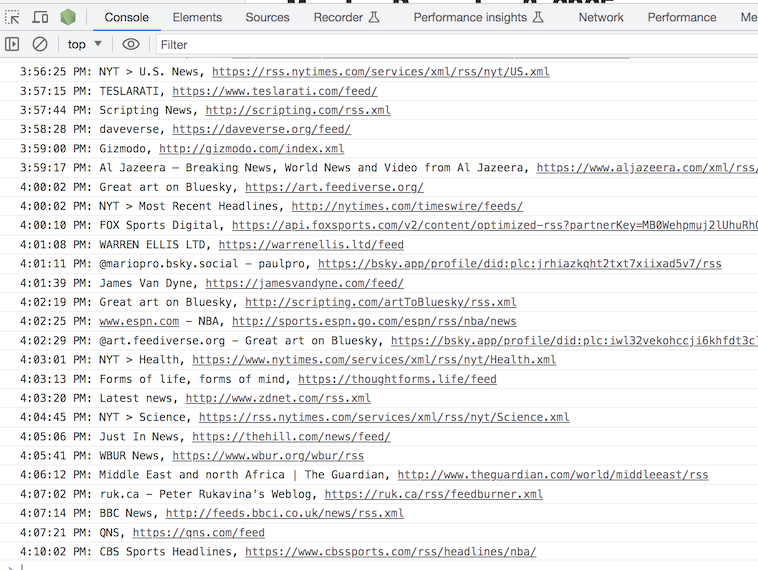Click the flask icon next to Recorder
This screenshot has height=570, width=758.
click(374, 17)
